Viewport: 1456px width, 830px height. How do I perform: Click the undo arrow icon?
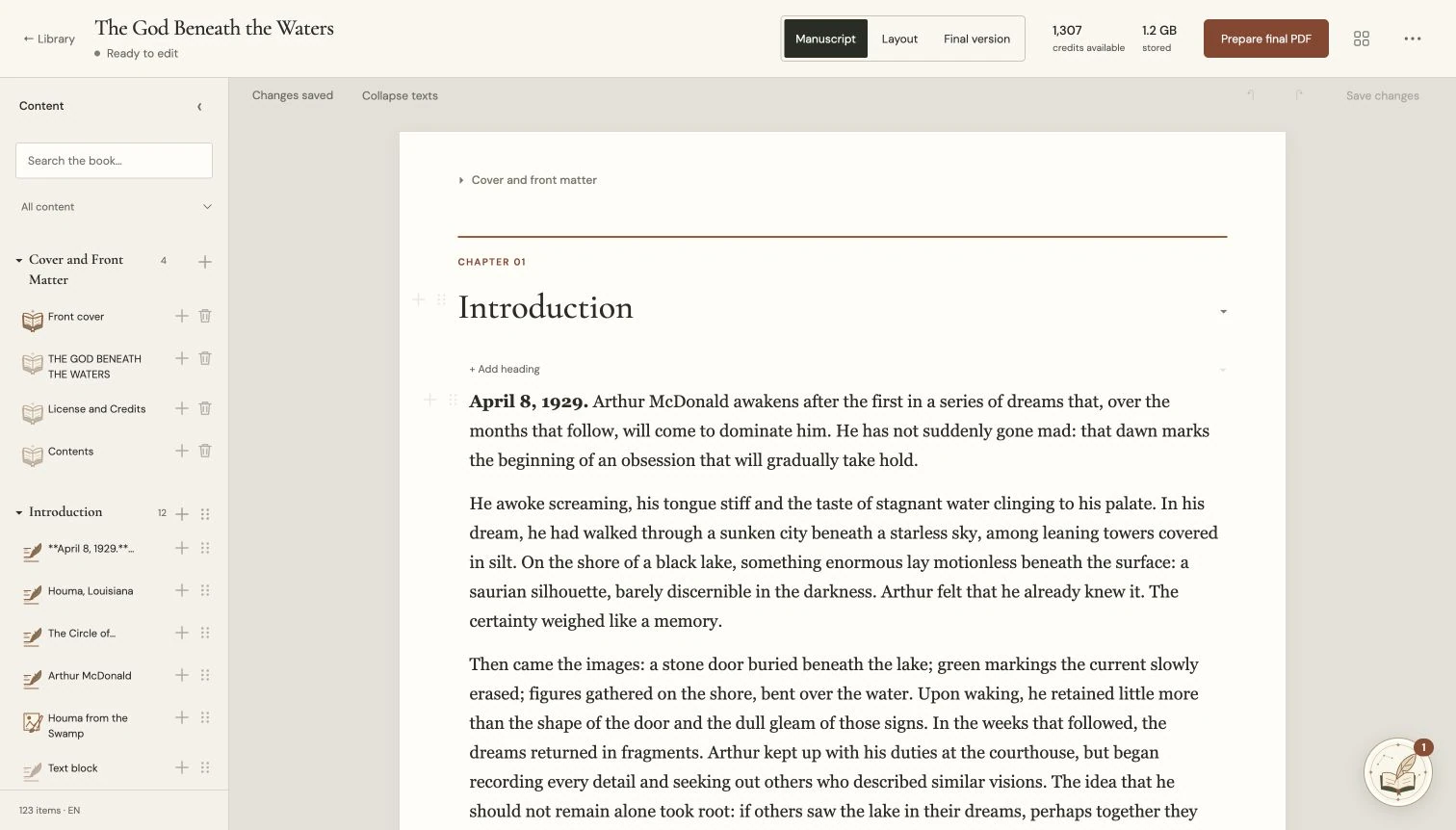point(1251,95)
